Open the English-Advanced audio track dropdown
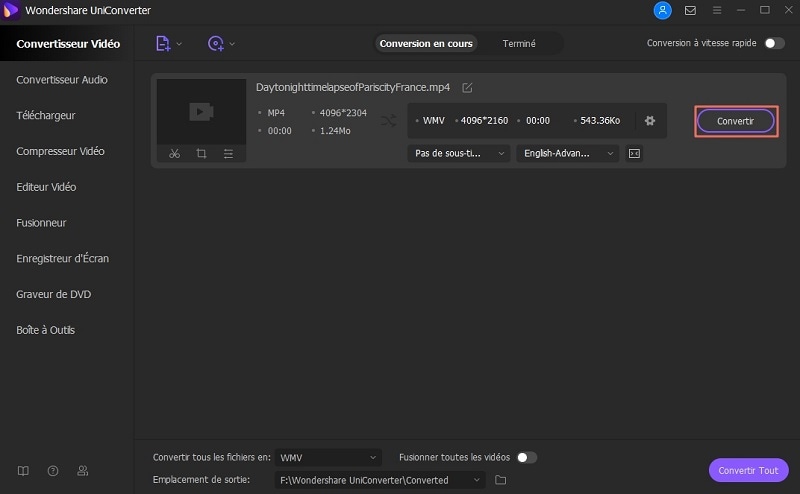This screenshot has width=800, height=494. click(x=568, y=154)
